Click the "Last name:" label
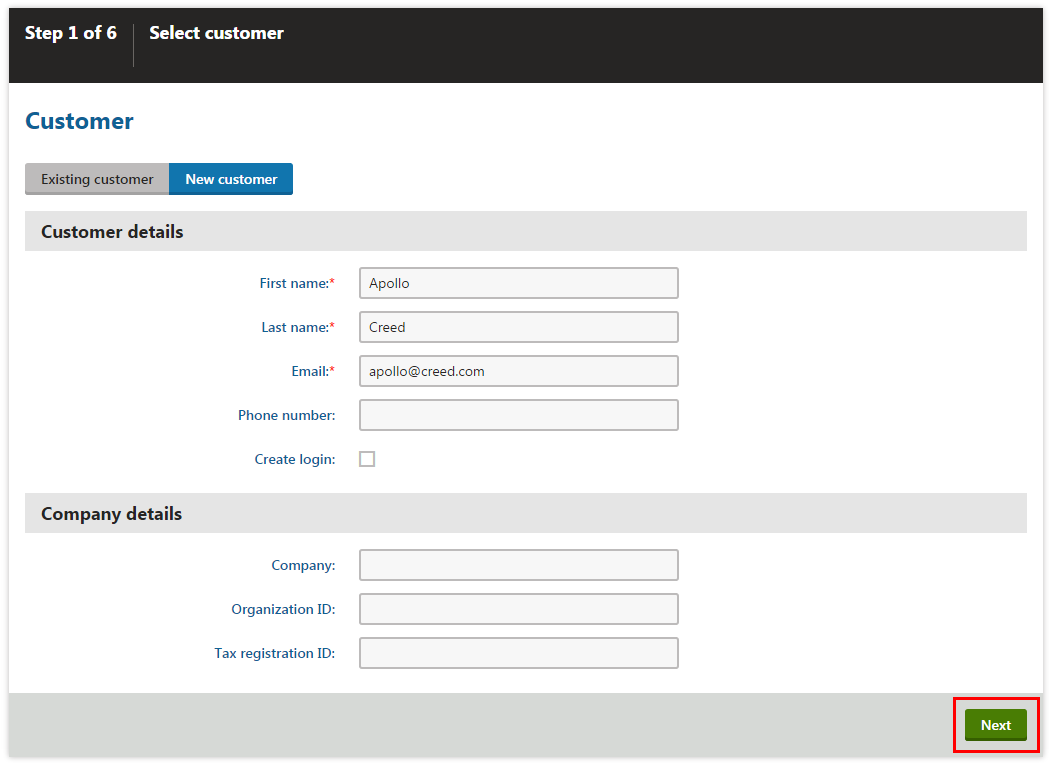The image size is (1049, 764). [x=295, y=327]
